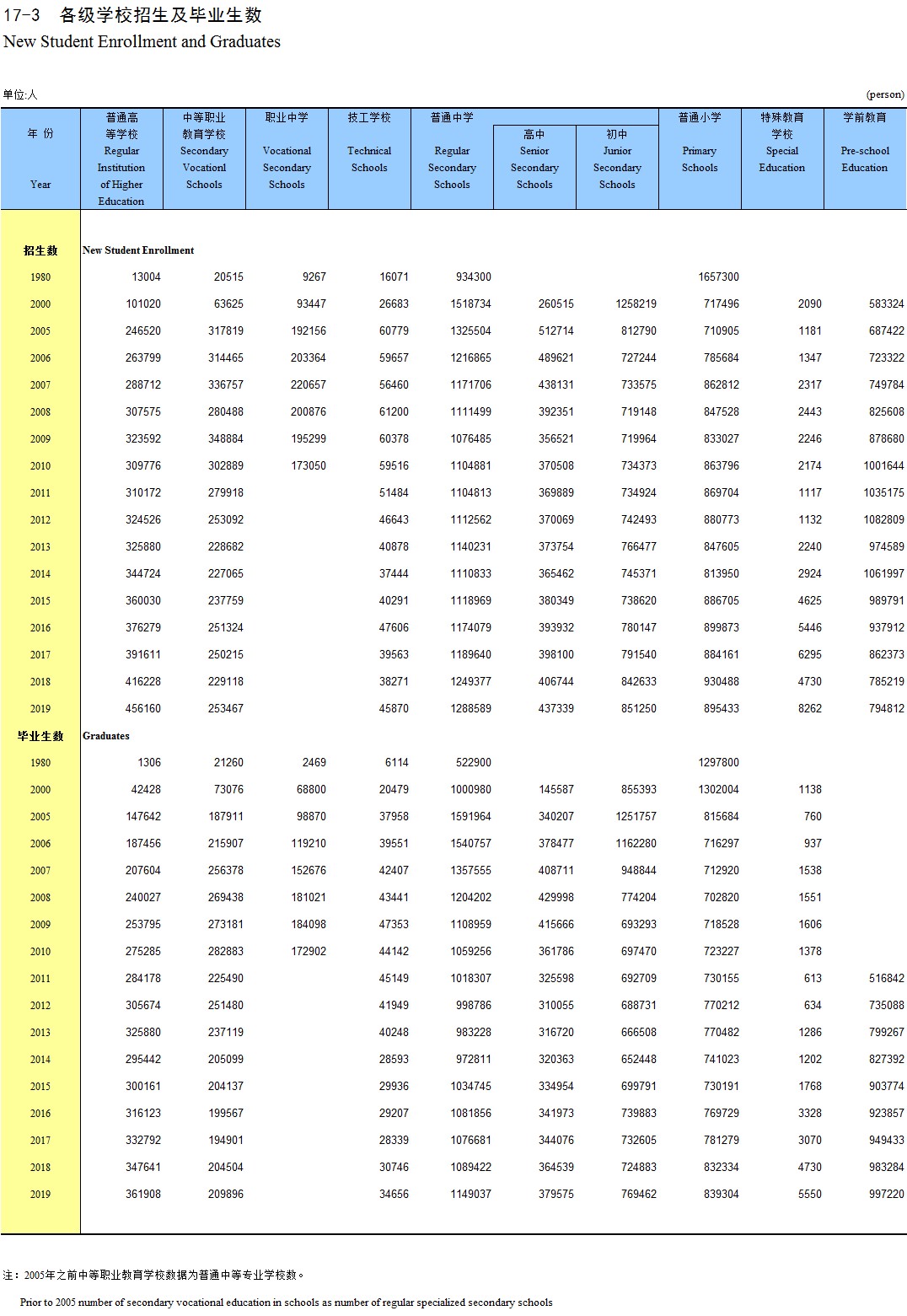Screen dimensions: 907x1316
Task: Select cell value 997220
Action: [x=886, y=1195]
